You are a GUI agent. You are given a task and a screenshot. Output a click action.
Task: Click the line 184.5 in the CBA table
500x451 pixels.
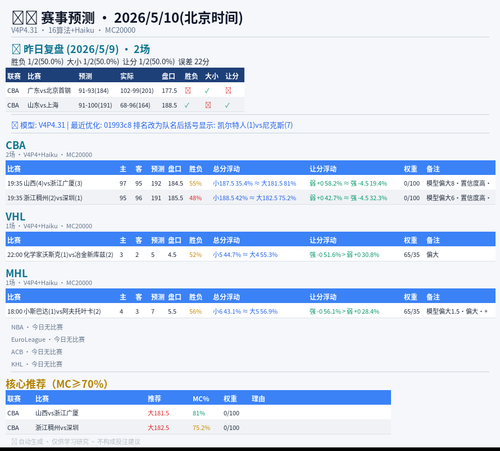click(x=176, y=183)
